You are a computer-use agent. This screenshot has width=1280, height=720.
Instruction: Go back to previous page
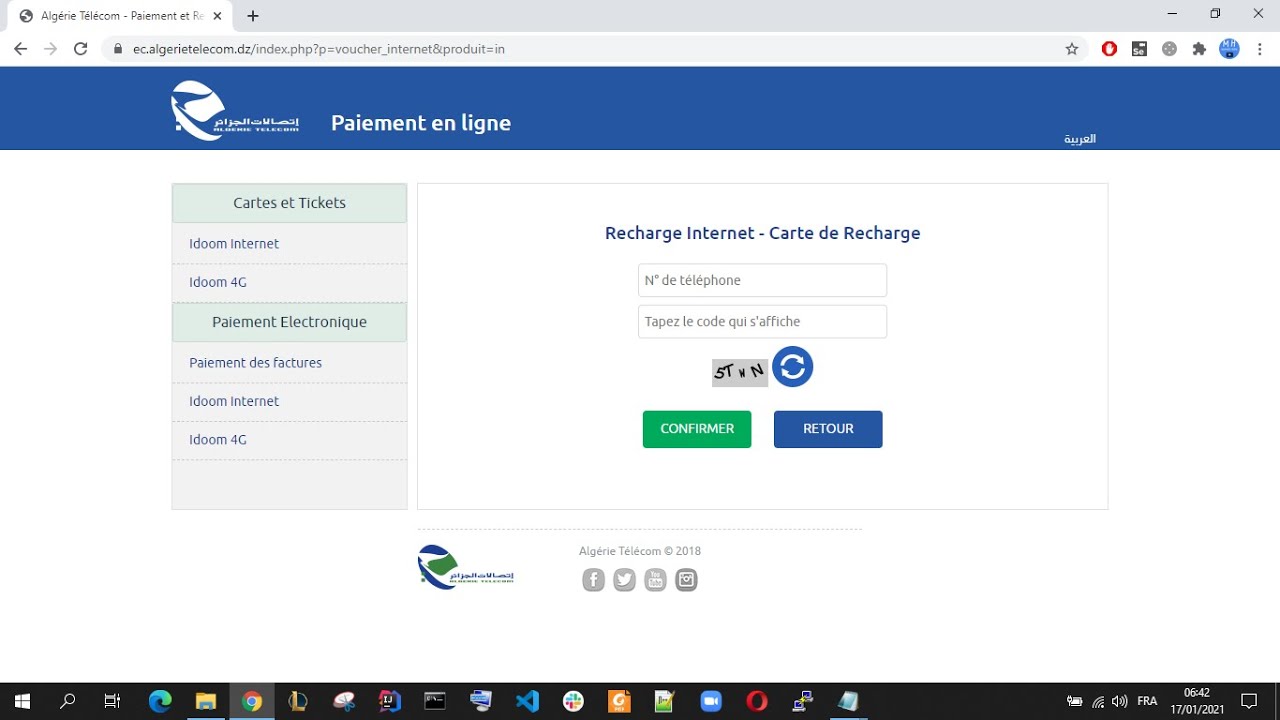pos(20,49)
